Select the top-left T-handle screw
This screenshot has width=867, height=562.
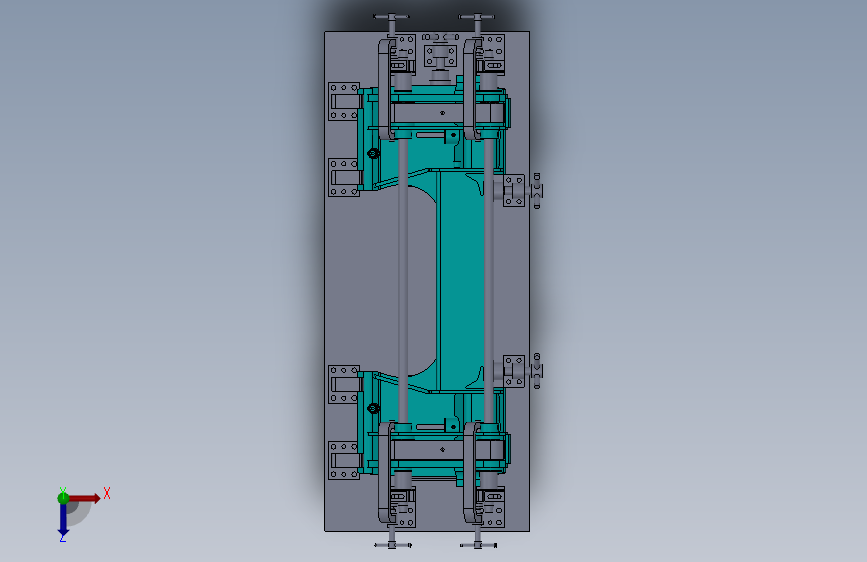(391, 24)
